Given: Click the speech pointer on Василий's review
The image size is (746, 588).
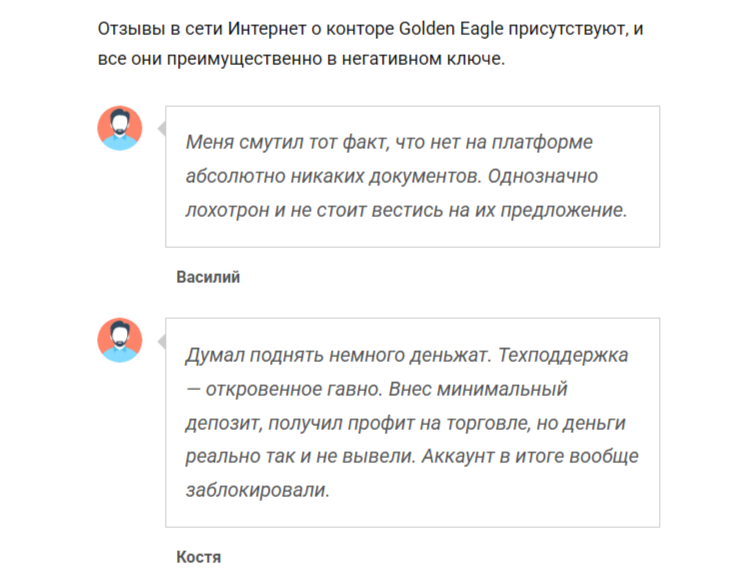Looking at the screenshot, I should pyautogui.click(x=161, y=129).
